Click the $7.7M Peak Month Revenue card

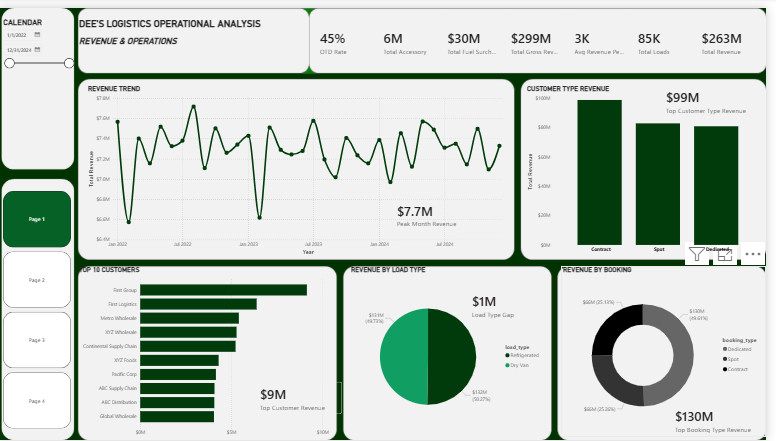tap(426, 216)
